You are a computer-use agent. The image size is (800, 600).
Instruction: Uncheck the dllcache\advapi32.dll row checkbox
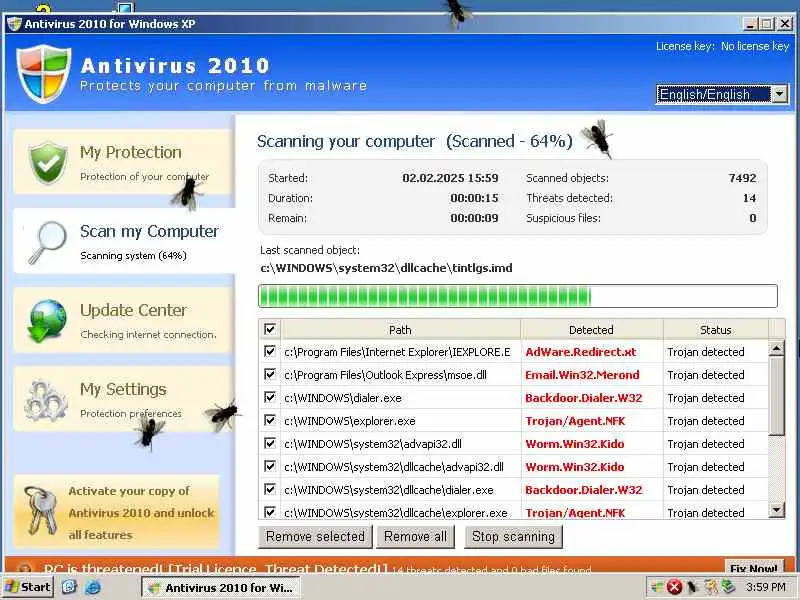pos(270,466)
